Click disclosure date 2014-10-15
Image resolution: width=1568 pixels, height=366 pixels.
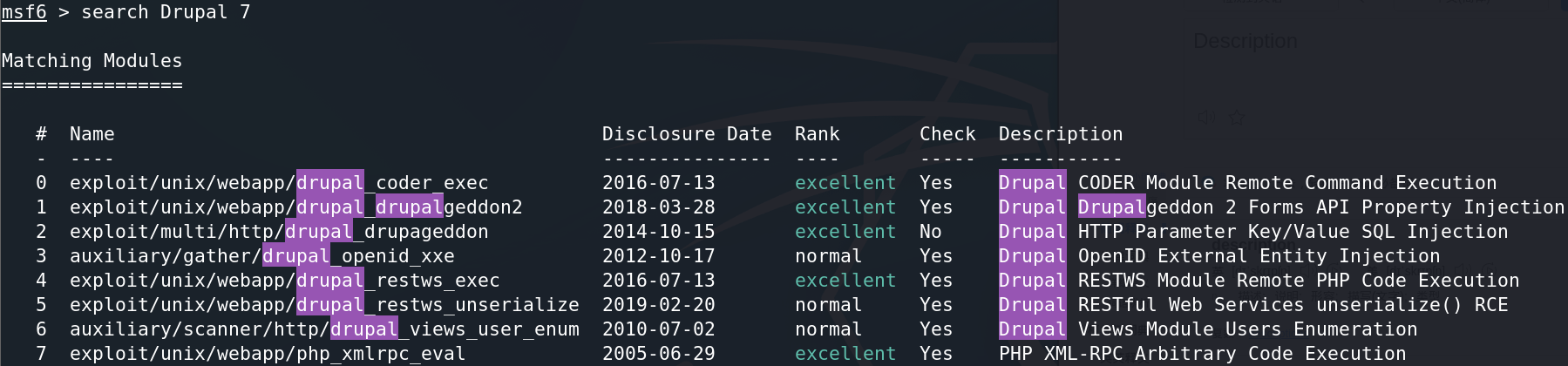tap(659, 232)
